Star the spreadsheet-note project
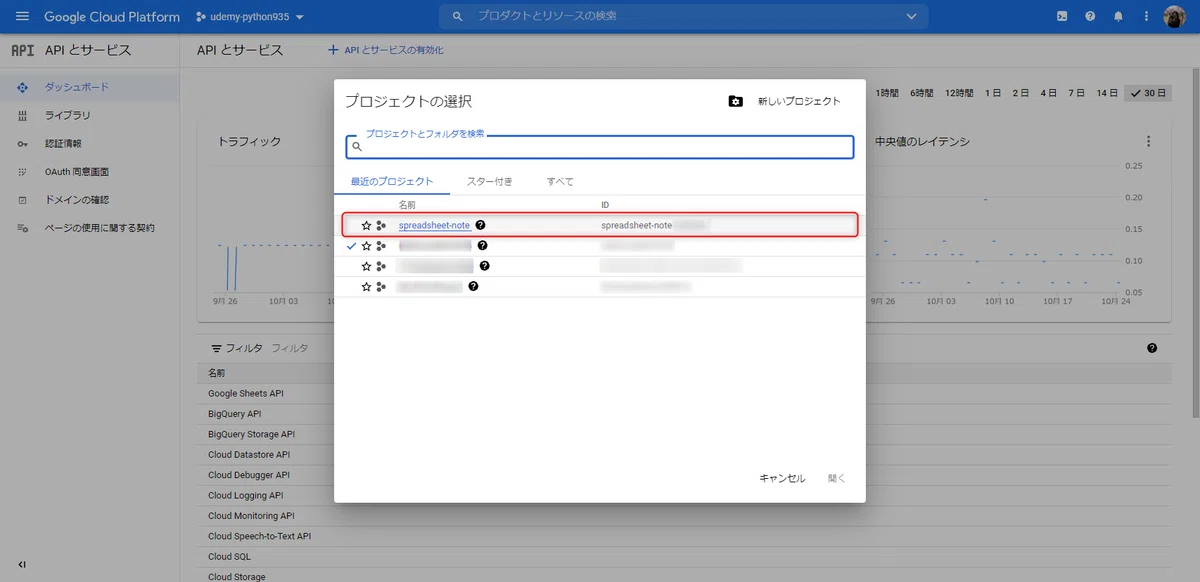 point(366,226)
